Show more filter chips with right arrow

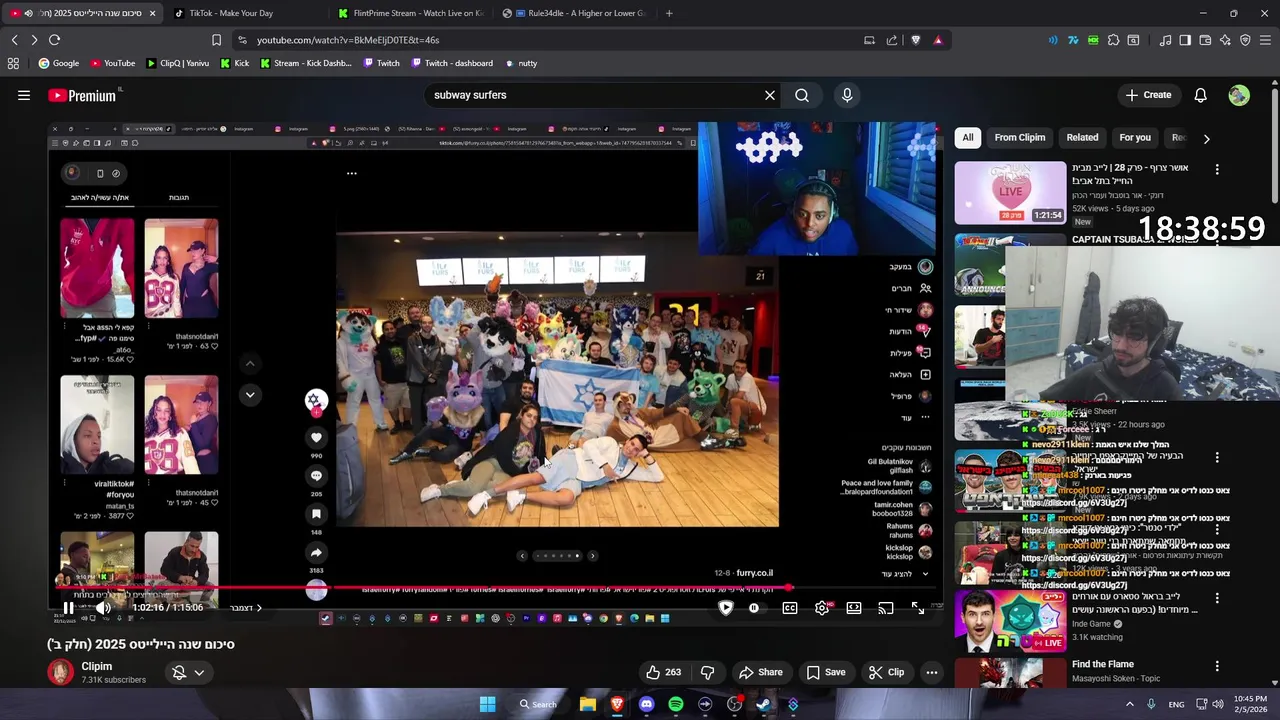1206,138
